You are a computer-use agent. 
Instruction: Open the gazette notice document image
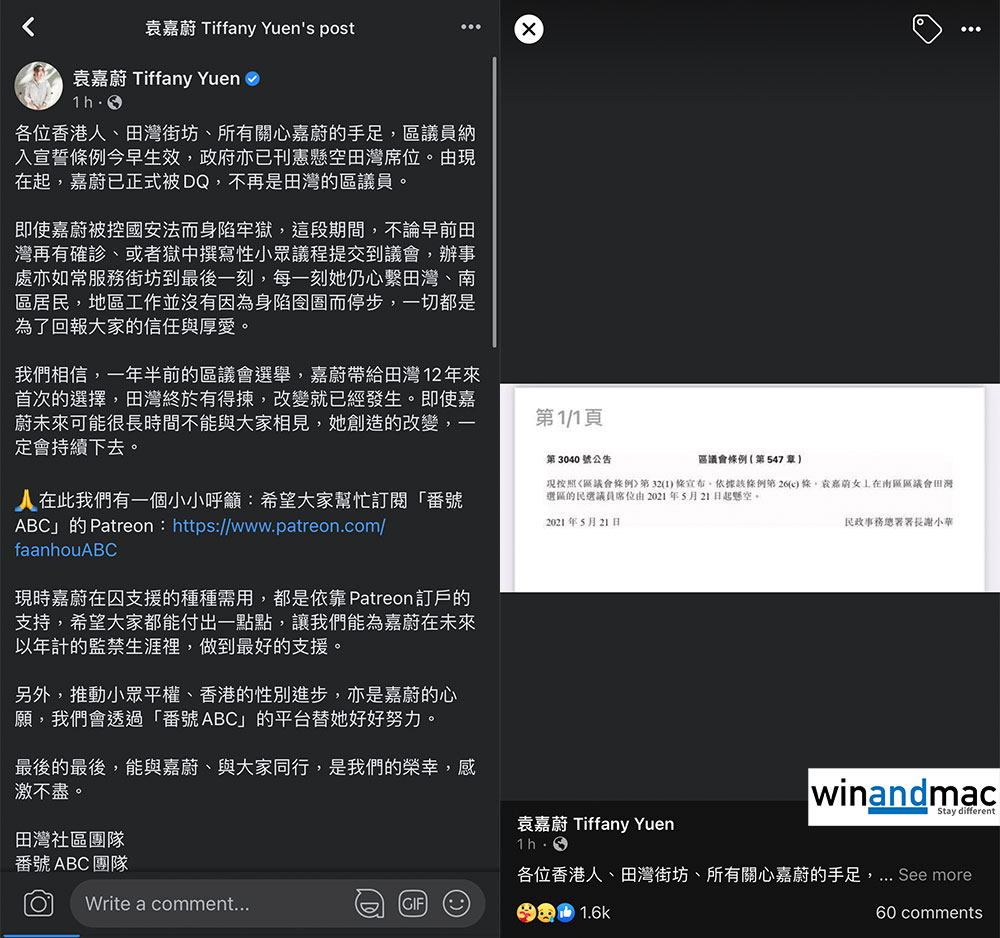749,488
